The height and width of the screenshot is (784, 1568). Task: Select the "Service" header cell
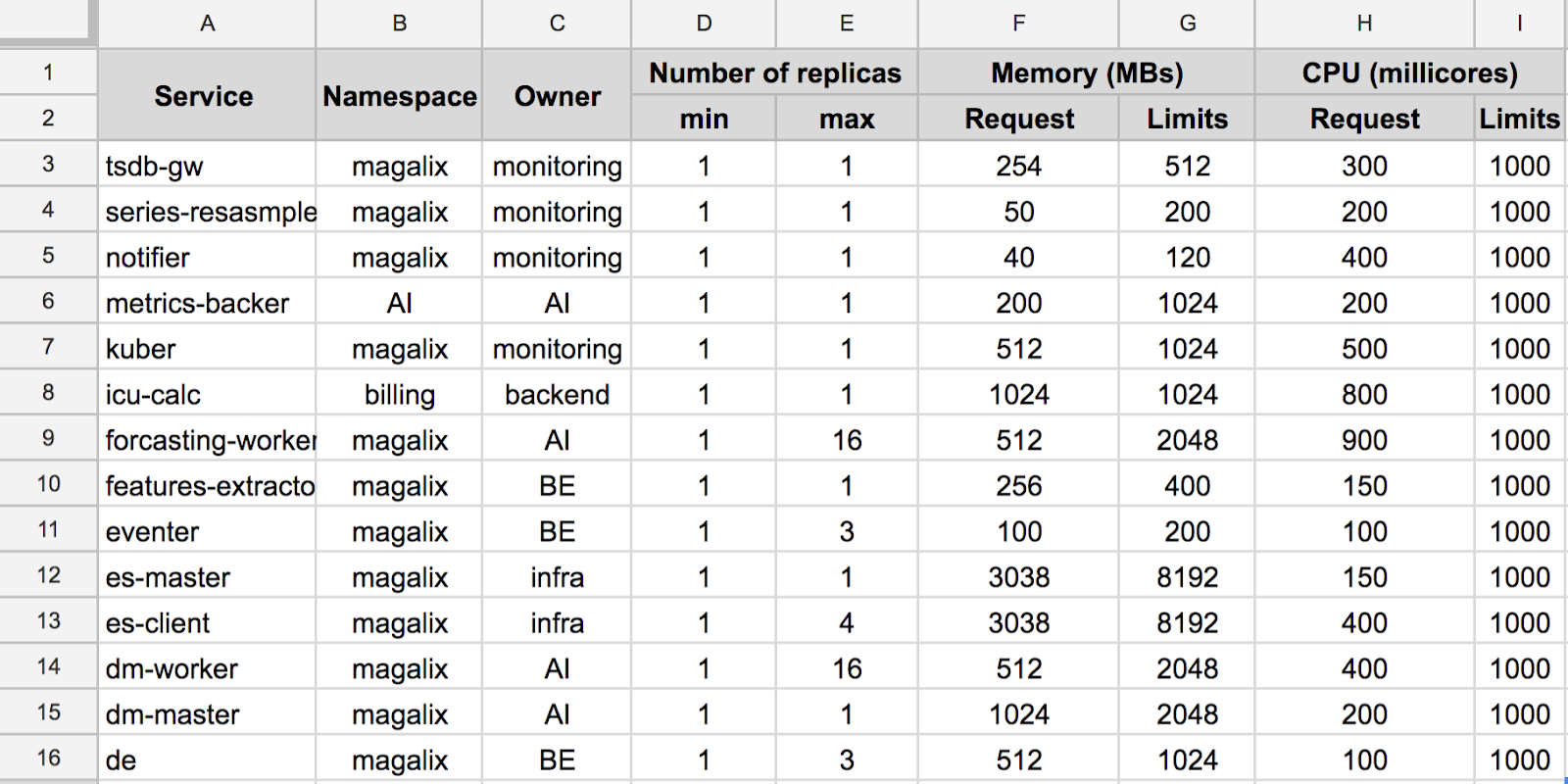[204, 96]
